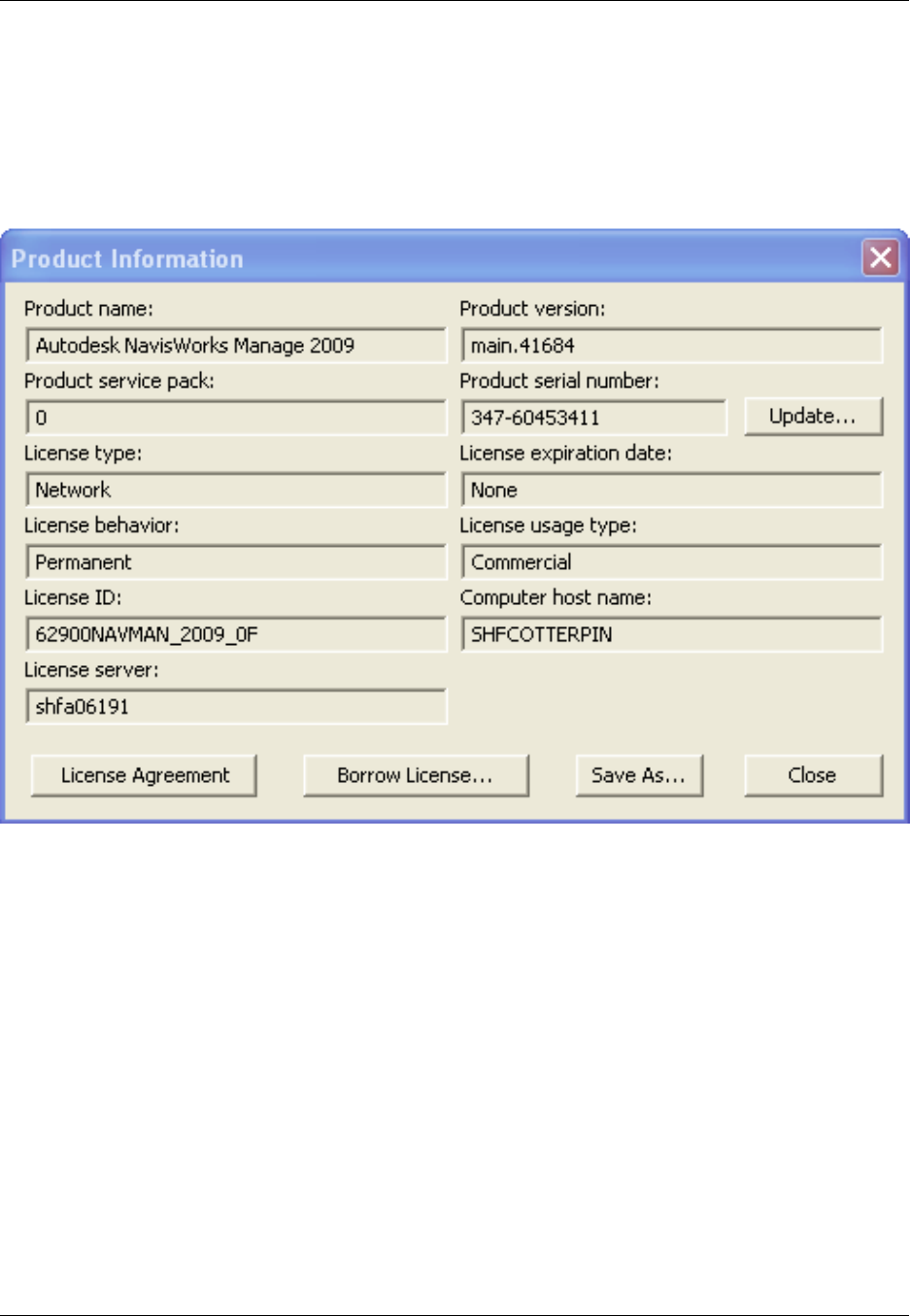
Task: Click the "License type:" label
Action: click(x=83, y=454)
